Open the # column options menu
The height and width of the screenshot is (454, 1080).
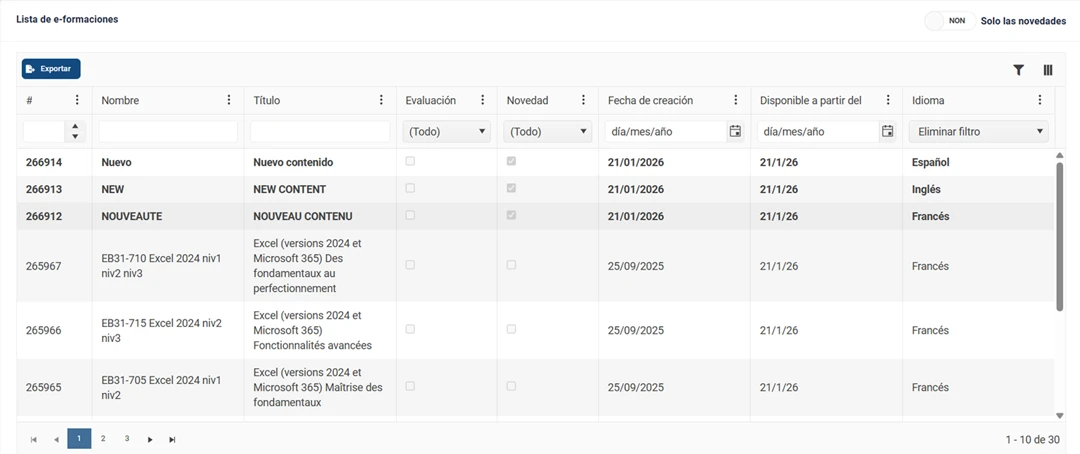coord(77,100)
